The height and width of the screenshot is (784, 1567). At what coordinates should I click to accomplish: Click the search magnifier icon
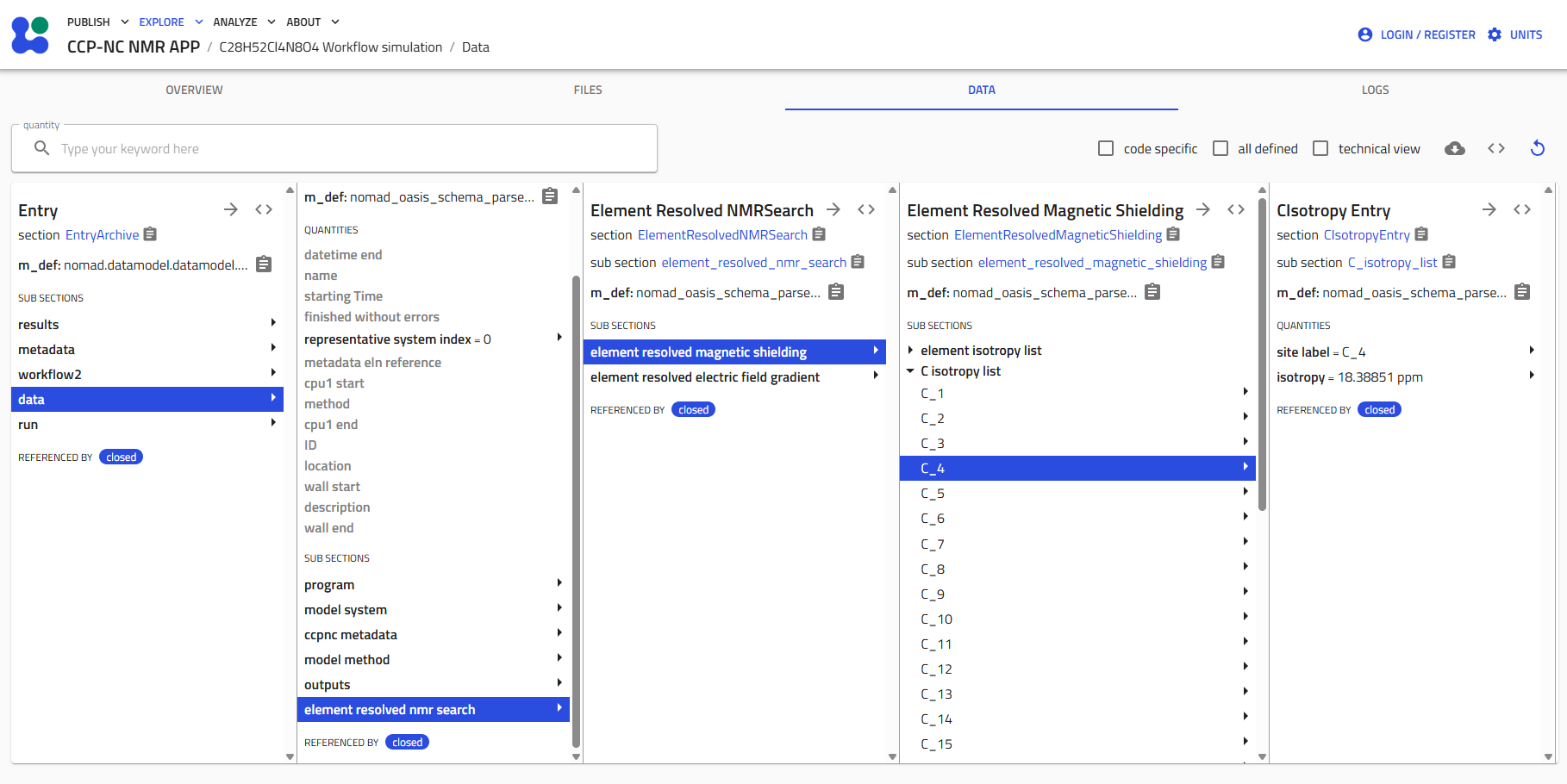click(x=41, y=148)
